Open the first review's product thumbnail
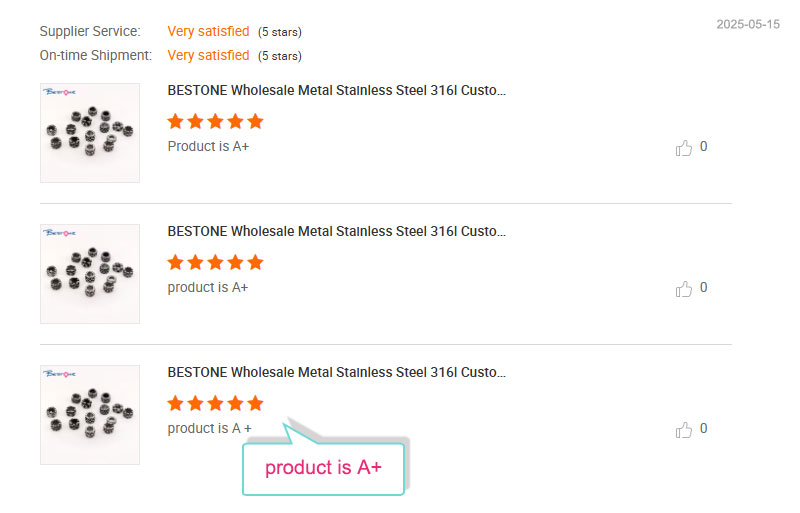Image resolution: width=800 pixels, height=513 pixels. [x=90, y=133]
